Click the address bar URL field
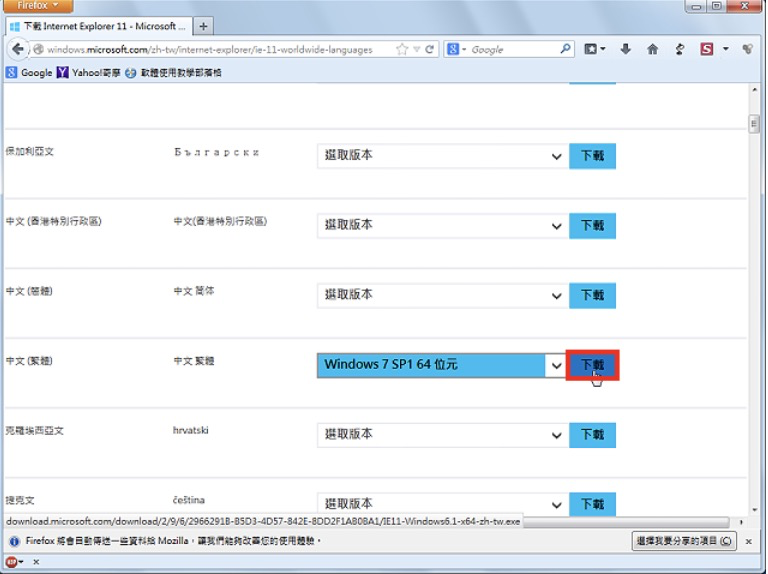This screenshot has width=768, height=574. tap(211, 49)
